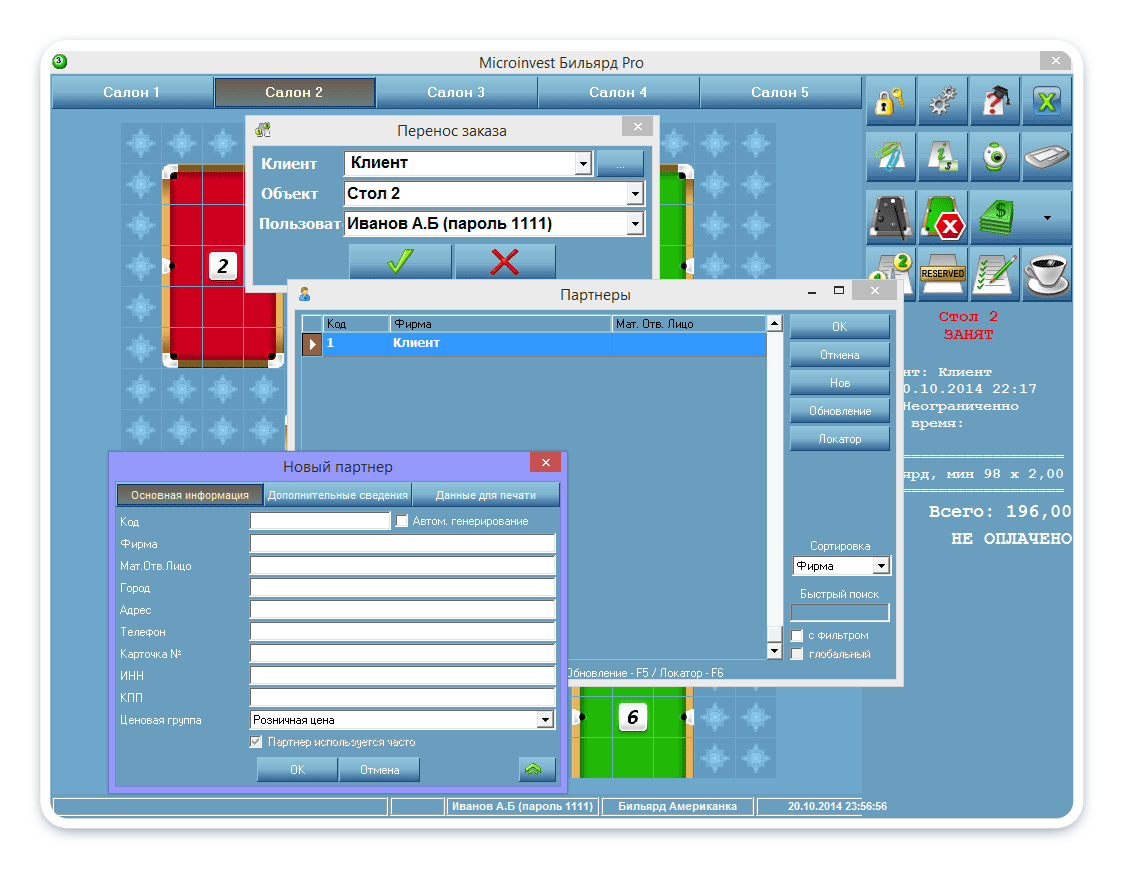Open settings with the gears icon
The image size is (1124, 869).
click(x=942, y=102)
